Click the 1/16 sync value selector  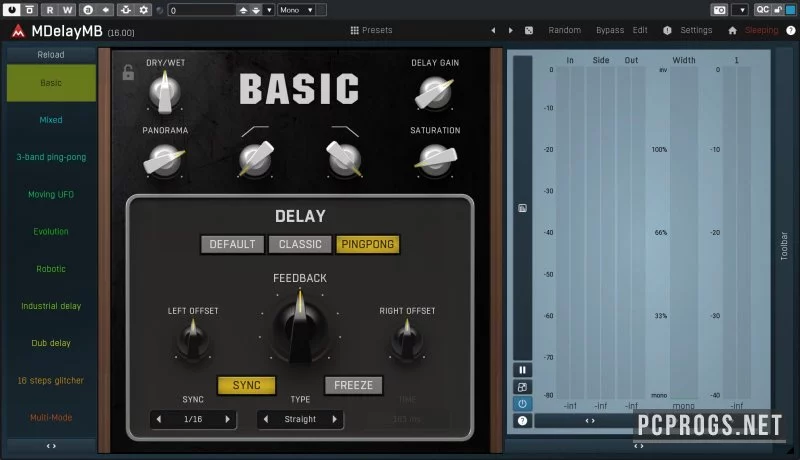coord(193,419)
